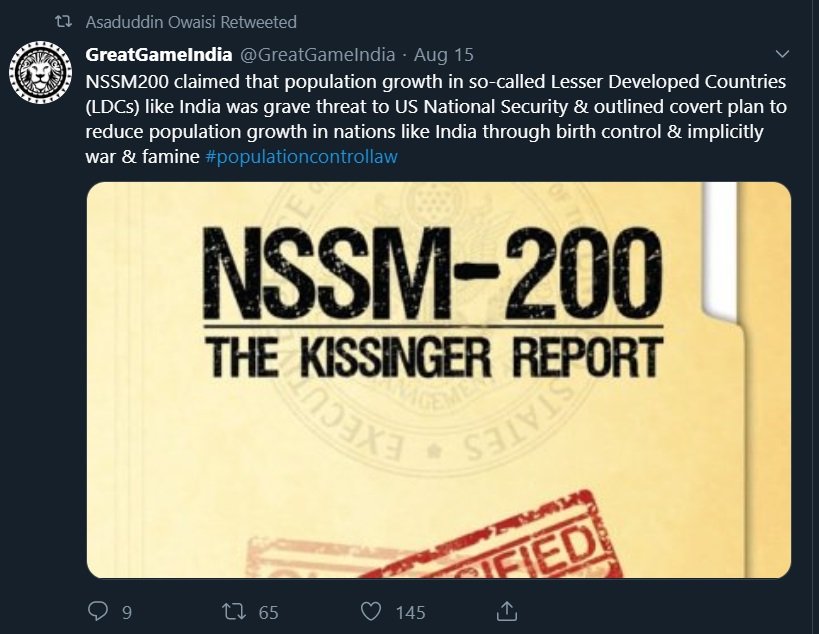The height and width of the screenshot is (634, 819).
Task: Click the like count 145
Action: pyautogui.click(x=410, y=612)
